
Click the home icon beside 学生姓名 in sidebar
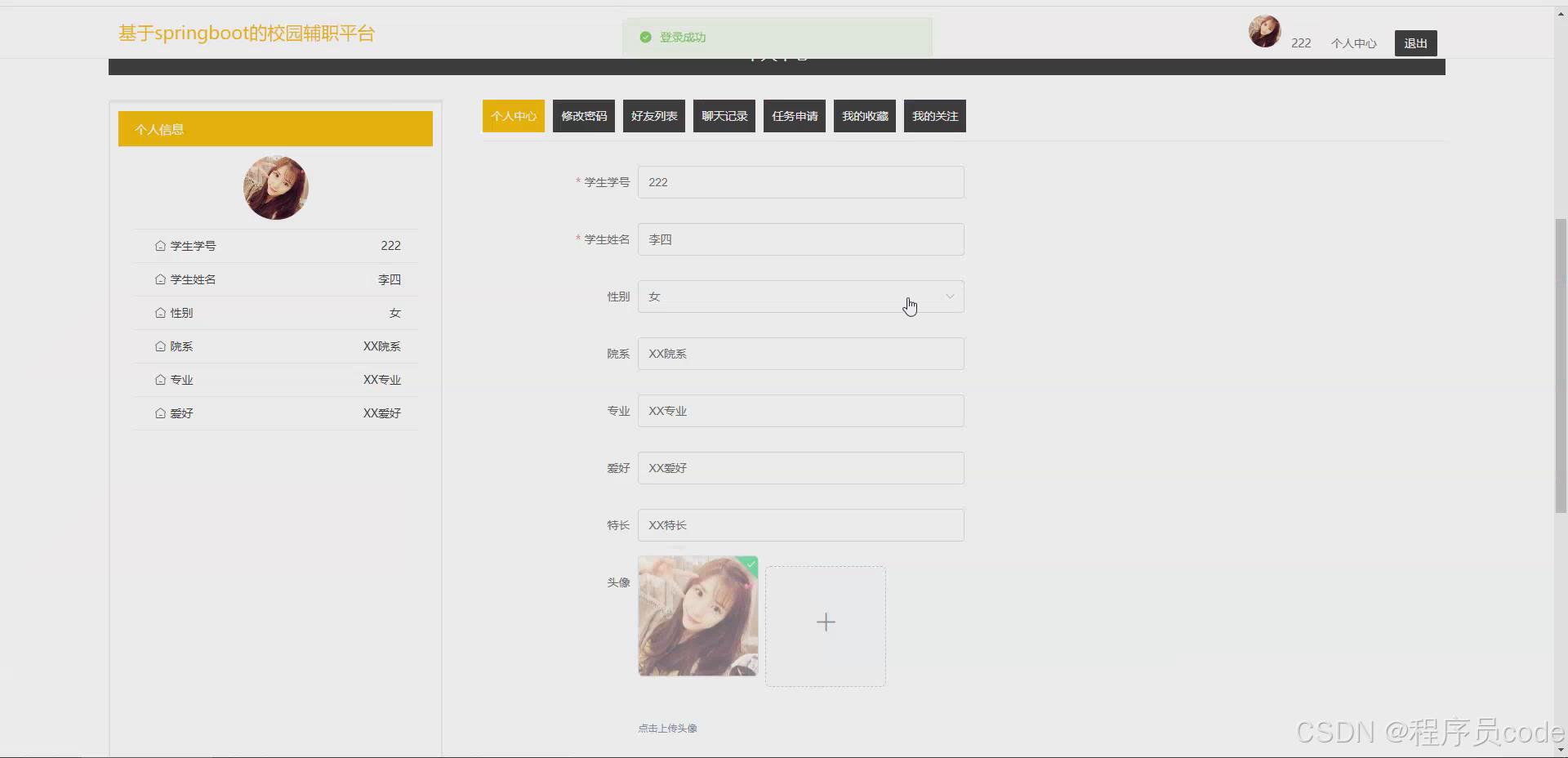click(160, 279)
